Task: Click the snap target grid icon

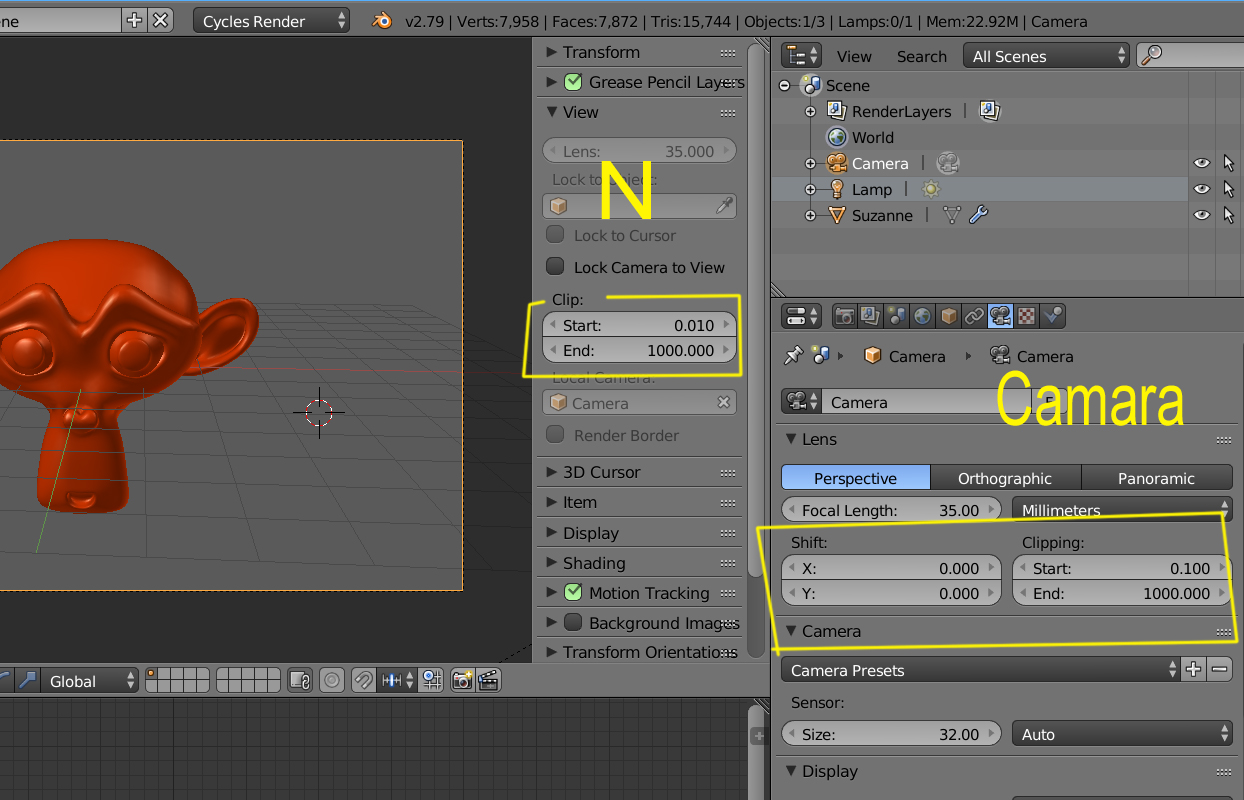Action: tap(432, 681)
